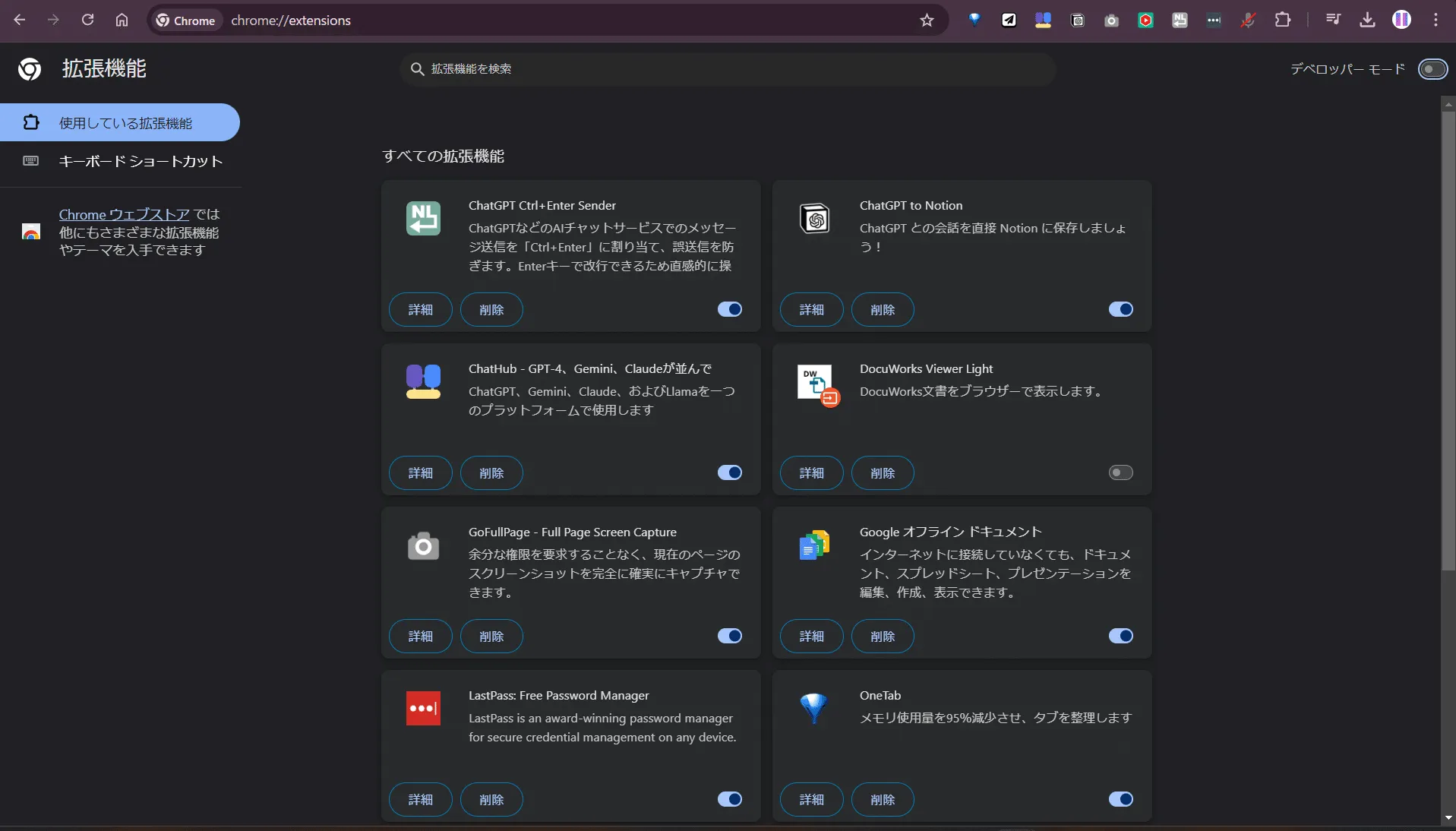
Task: Toggle off the GoFullPage extension
Action: click(x=728, y=636)
